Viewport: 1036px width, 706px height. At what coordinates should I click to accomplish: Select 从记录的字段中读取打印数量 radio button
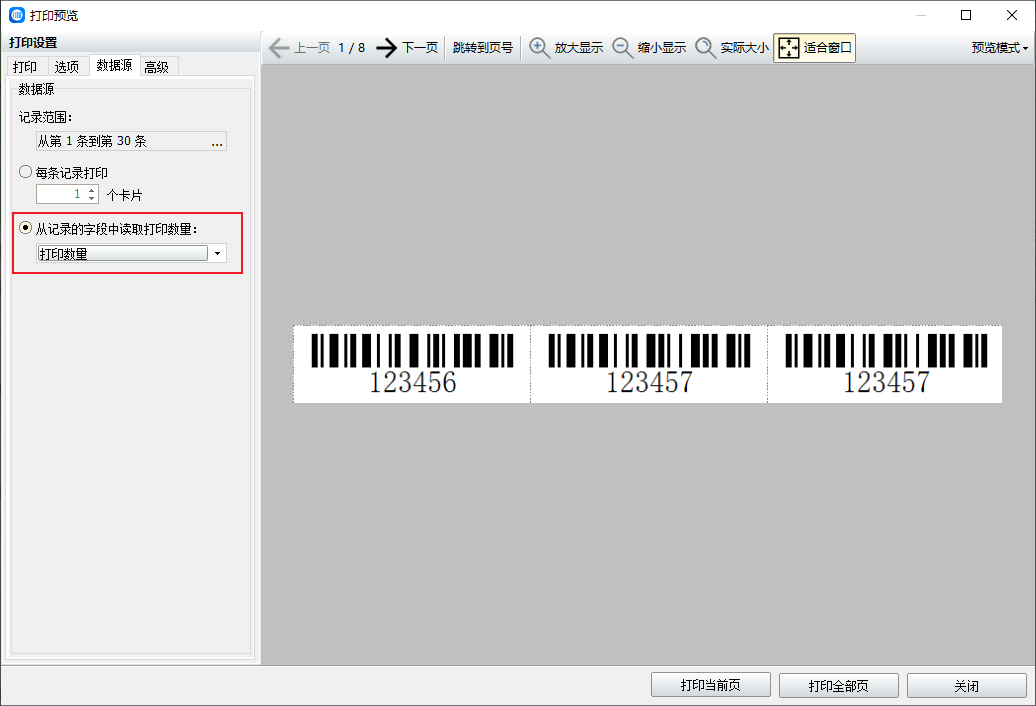(26, 228)
